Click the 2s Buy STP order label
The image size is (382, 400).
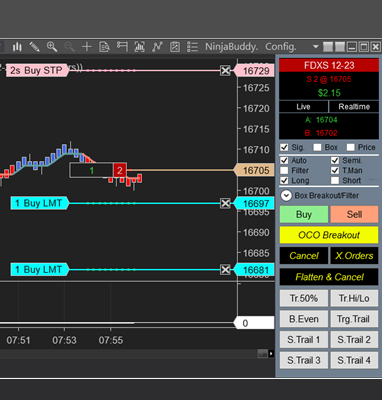pos(37,71)
